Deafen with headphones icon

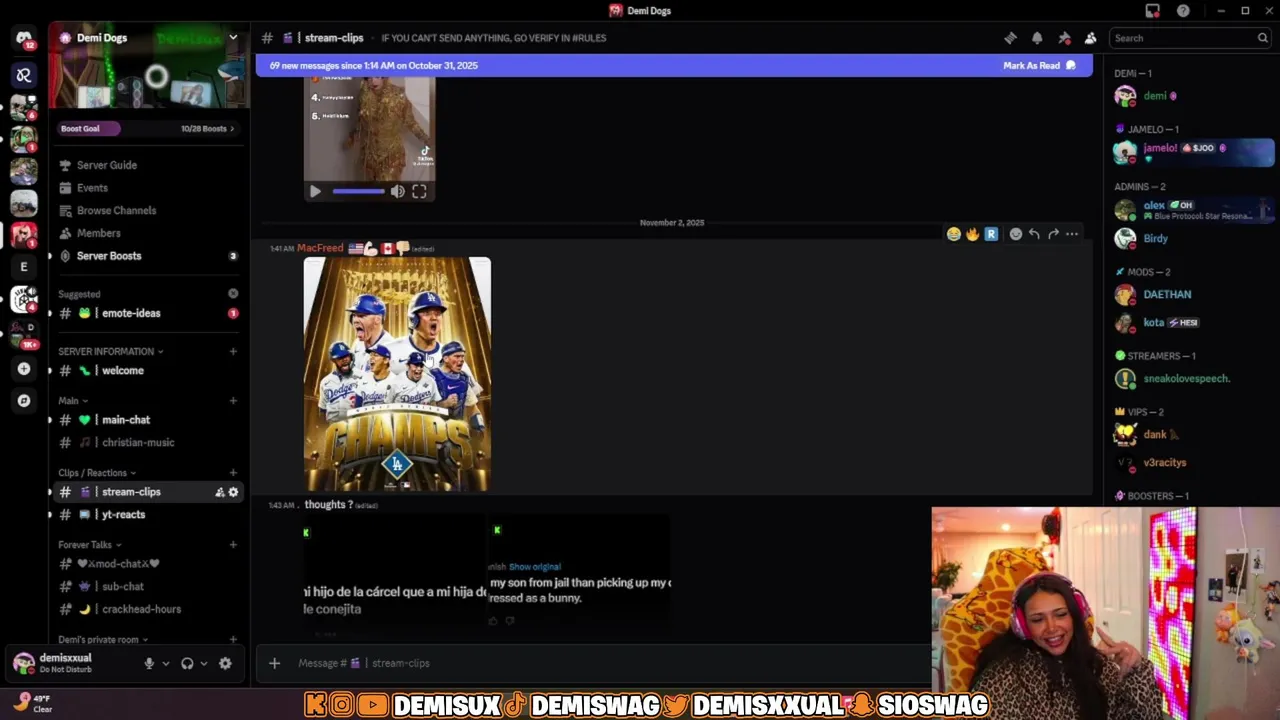[187, 663]
